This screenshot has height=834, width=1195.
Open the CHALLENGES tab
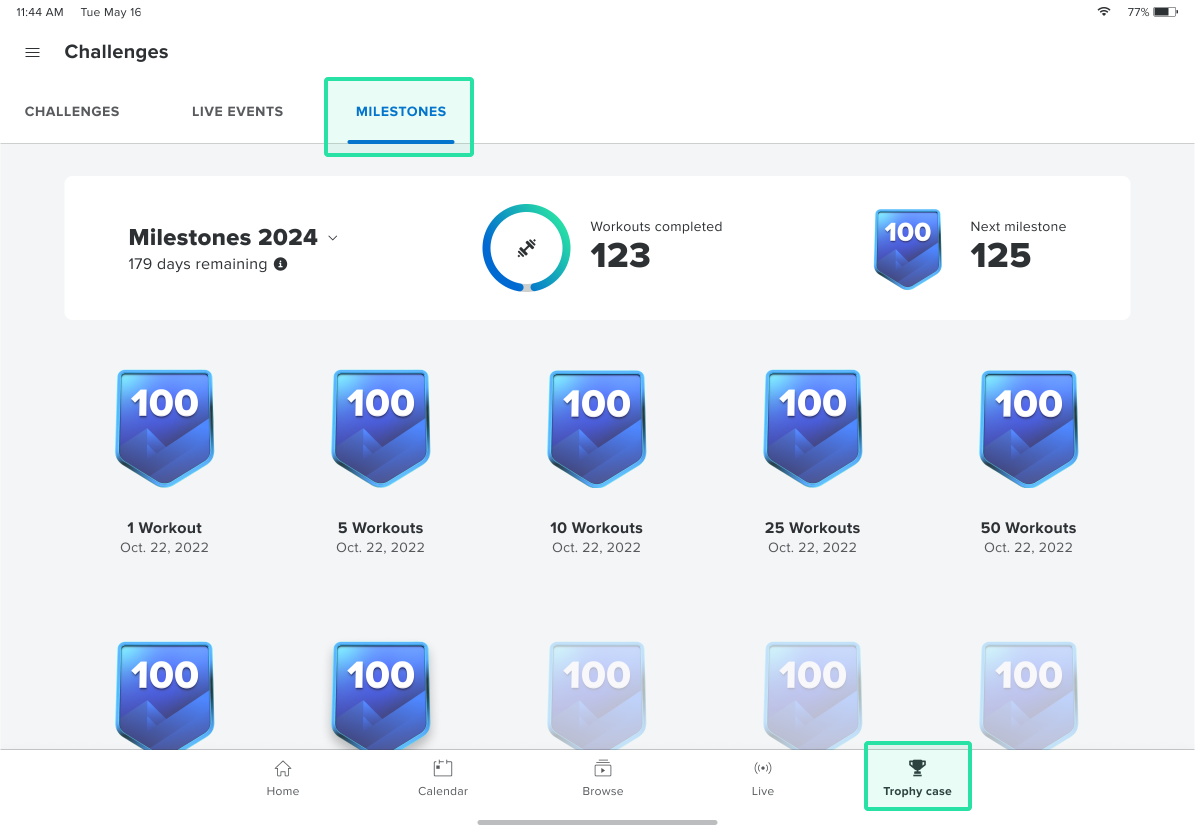pyautogui.click(x=71, y=111)
